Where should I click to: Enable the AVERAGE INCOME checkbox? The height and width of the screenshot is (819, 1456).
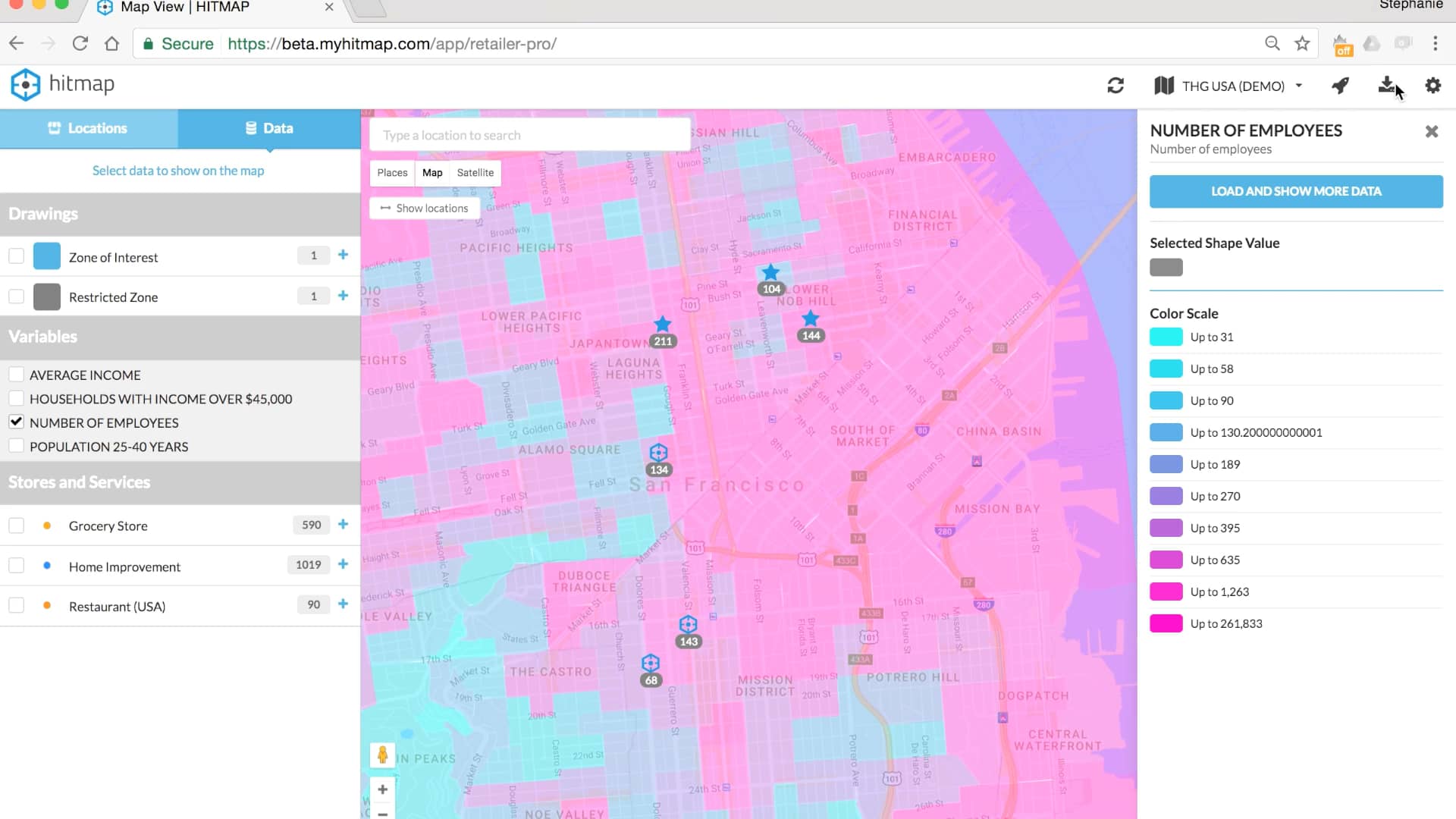tap(16, 375)
